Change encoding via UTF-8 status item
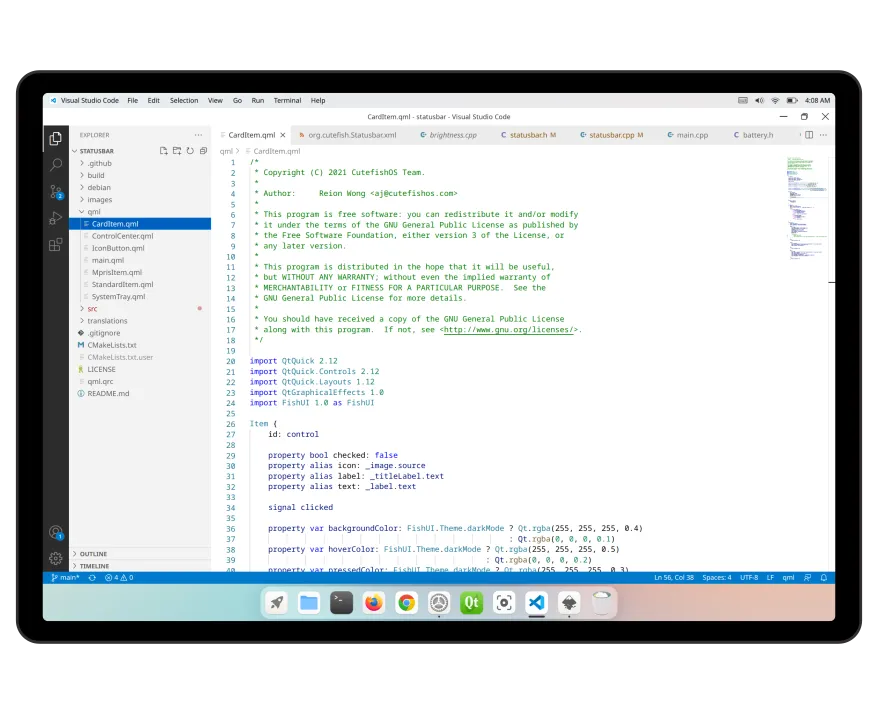 click(749, 577)
